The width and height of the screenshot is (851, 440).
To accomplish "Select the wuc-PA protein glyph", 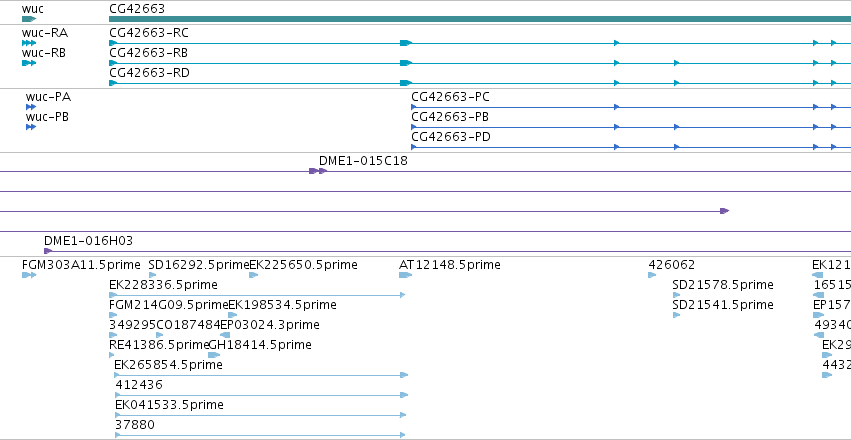I will coord(31,107).
